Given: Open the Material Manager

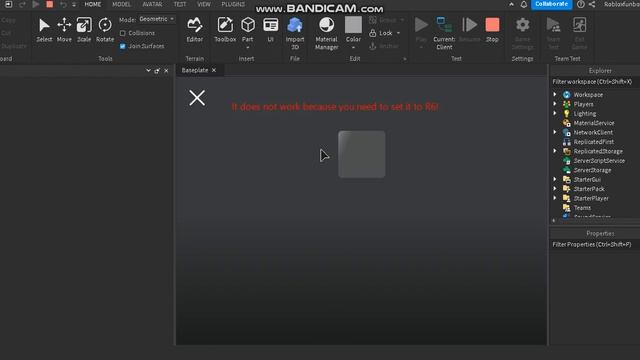Looking at the screenshot, I should click(x=327, y=33).
